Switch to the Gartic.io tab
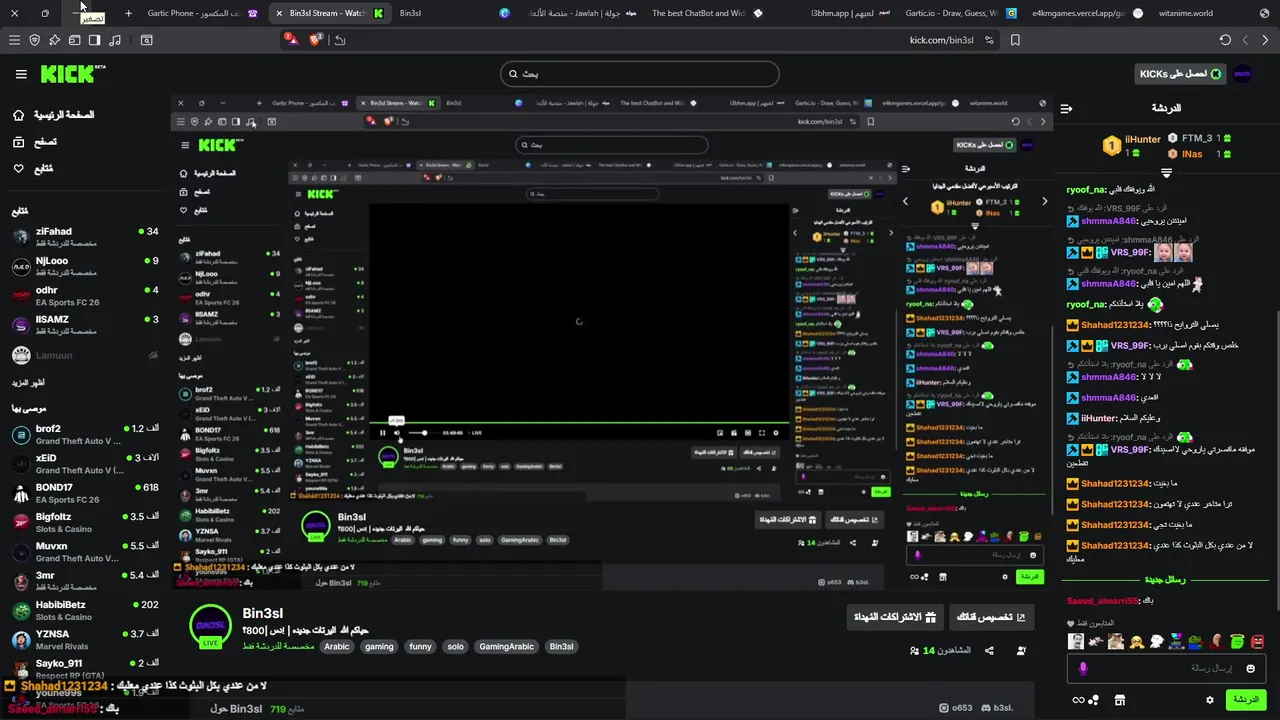Screen dimensions: 1280x720 [x=960, y=13]
